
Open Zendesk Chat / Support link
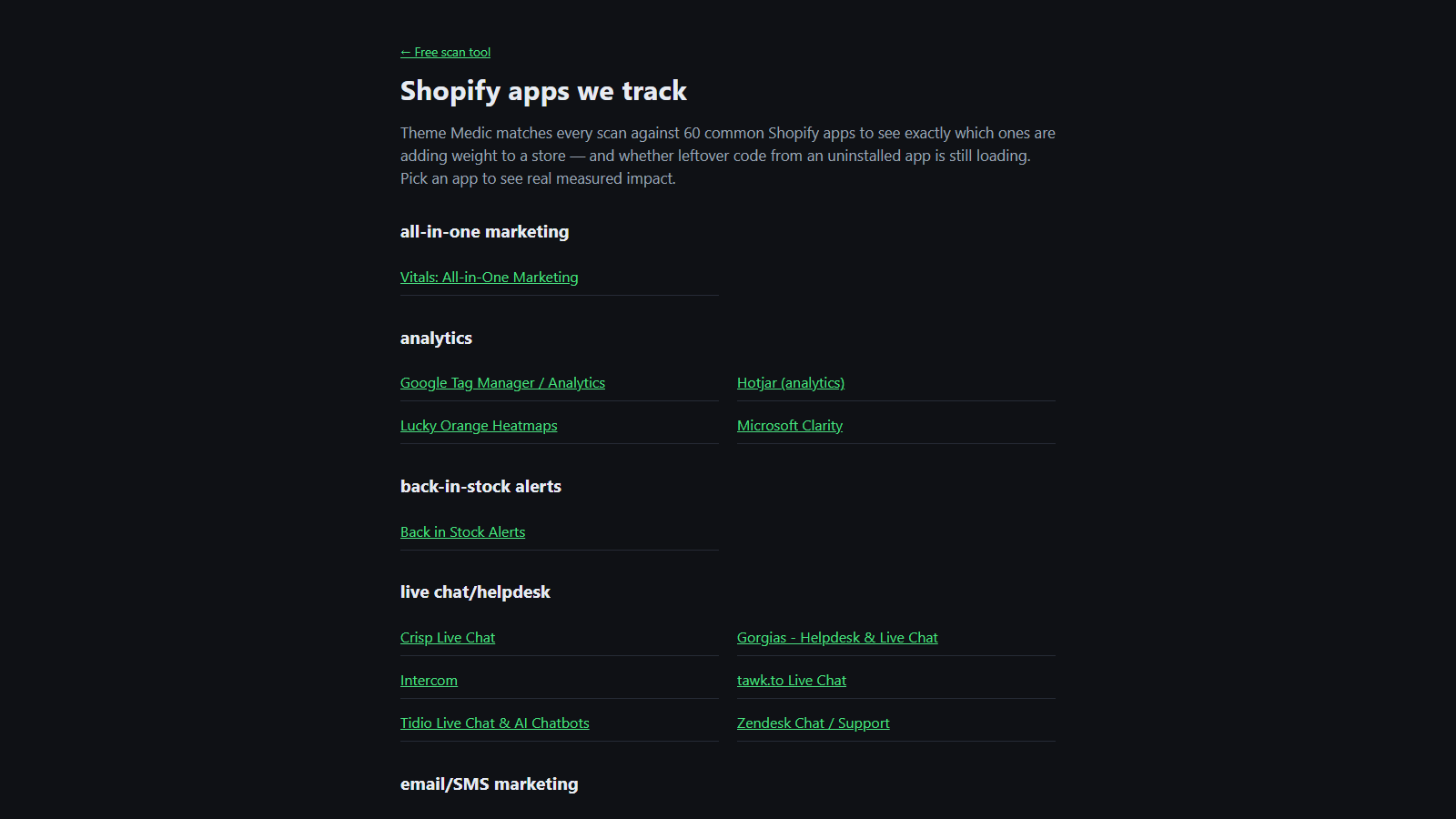tap(814, 723)
